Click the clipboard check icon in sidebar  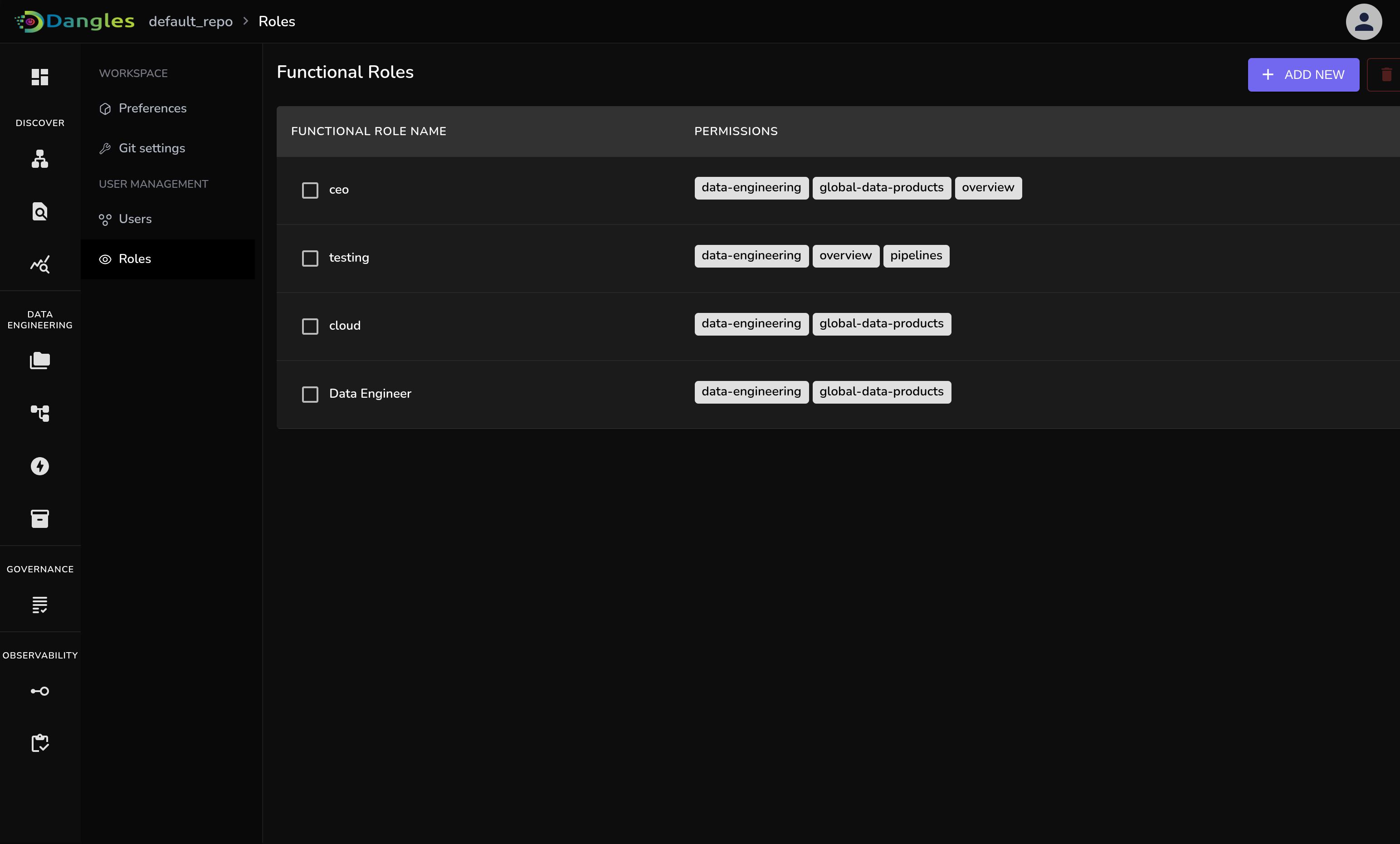[x=40, y=743]
